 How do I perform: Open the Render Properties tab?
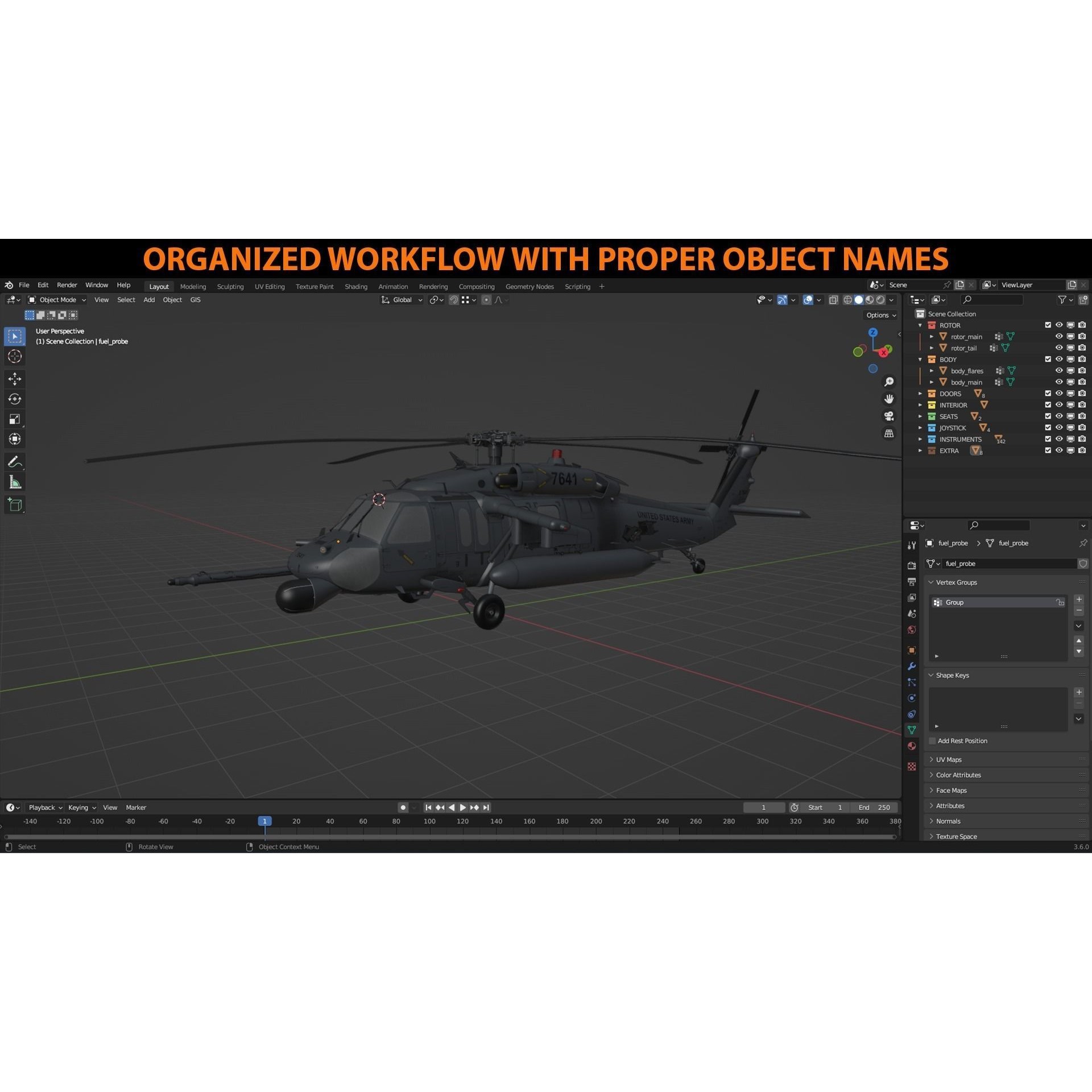(912, 565)
